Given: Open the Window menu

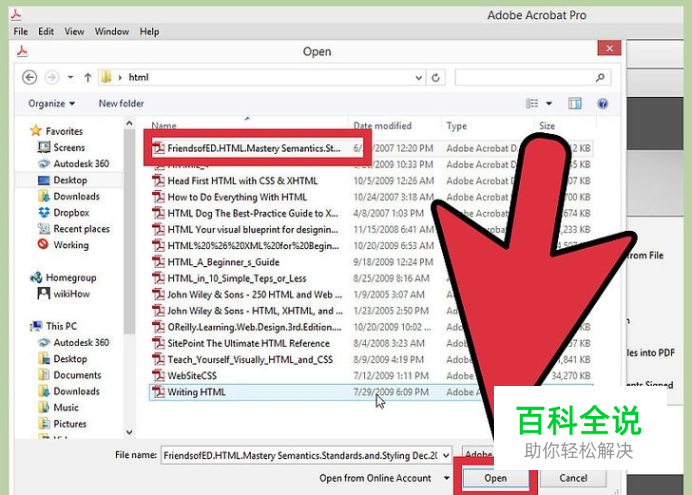Looking at the screenshot, I should click(112, 32).
